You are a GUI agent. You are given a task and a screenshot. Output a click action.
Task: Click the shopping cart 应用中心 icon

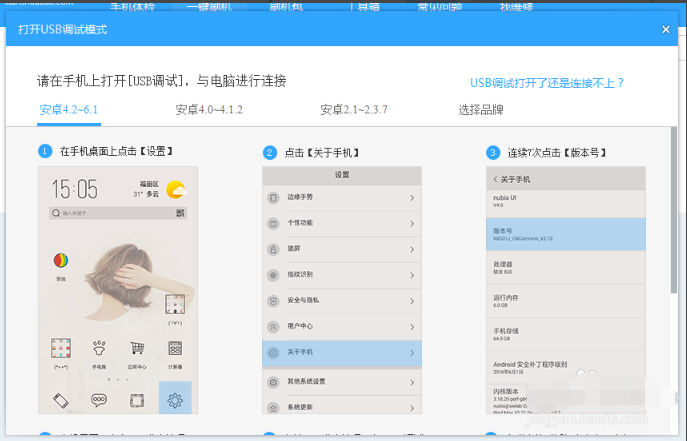tap(137, 349)
